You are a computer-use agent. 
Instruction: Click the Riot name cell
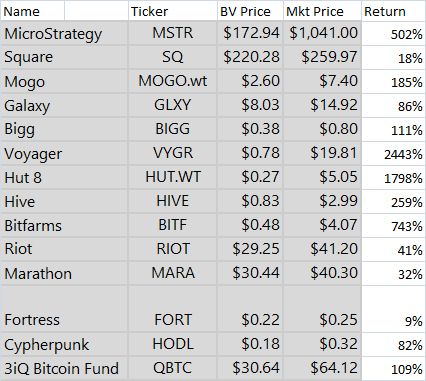(x=64, y=249)
